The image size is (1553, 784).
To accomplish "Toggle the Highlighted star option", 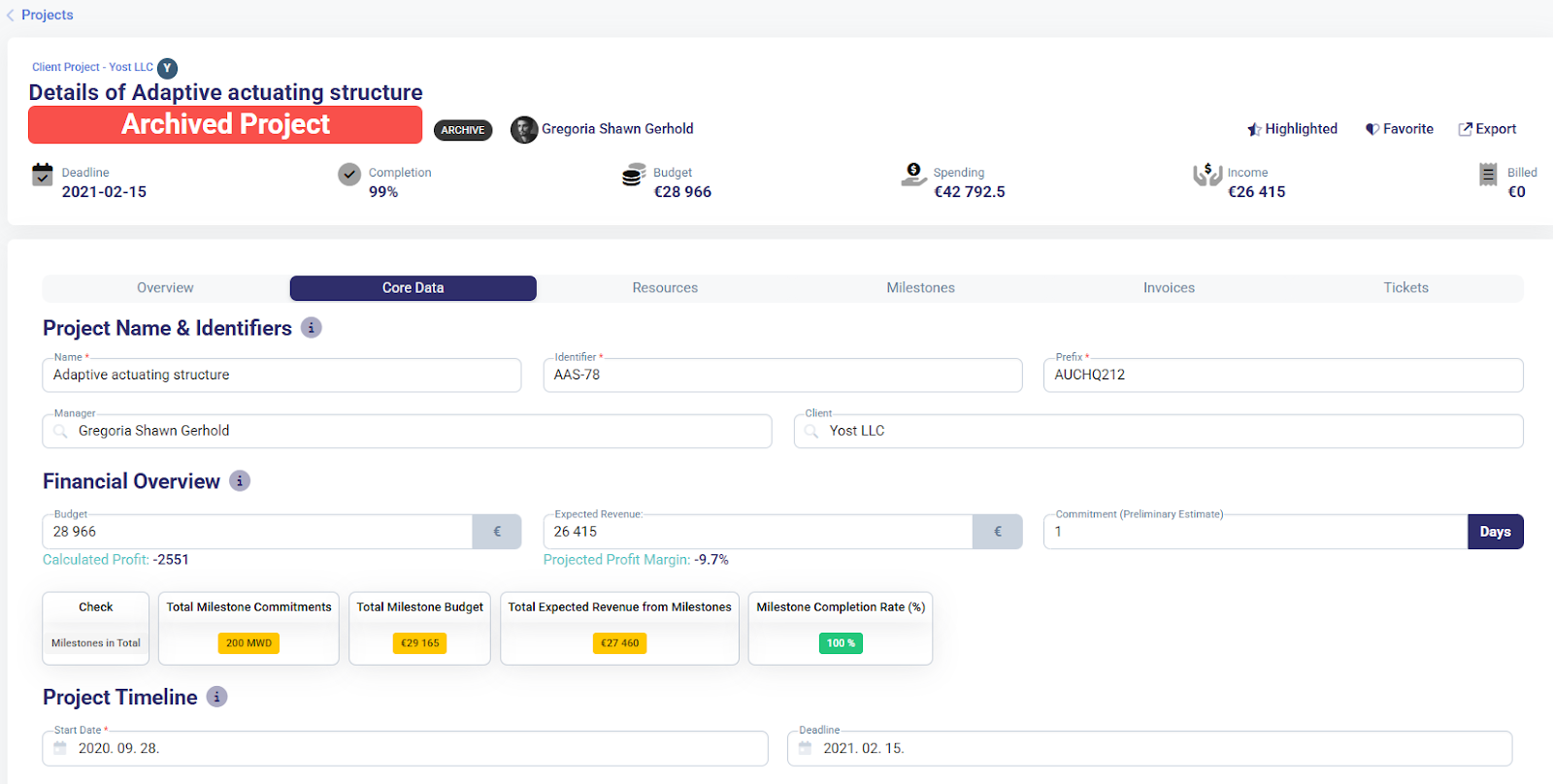I will click(x=1292, y=129).
